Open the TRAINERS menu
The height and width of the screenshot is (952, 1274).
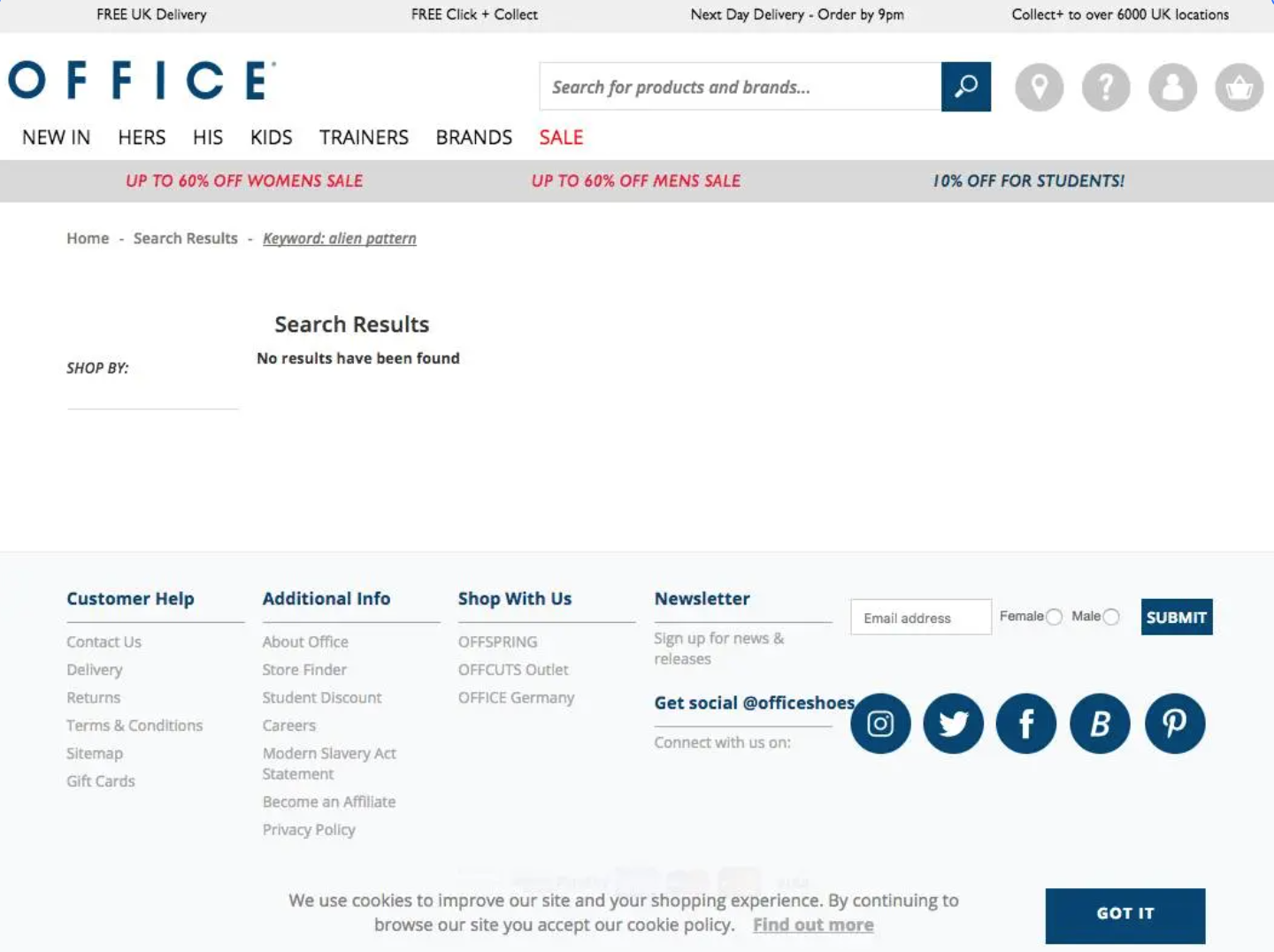point(364,138)
